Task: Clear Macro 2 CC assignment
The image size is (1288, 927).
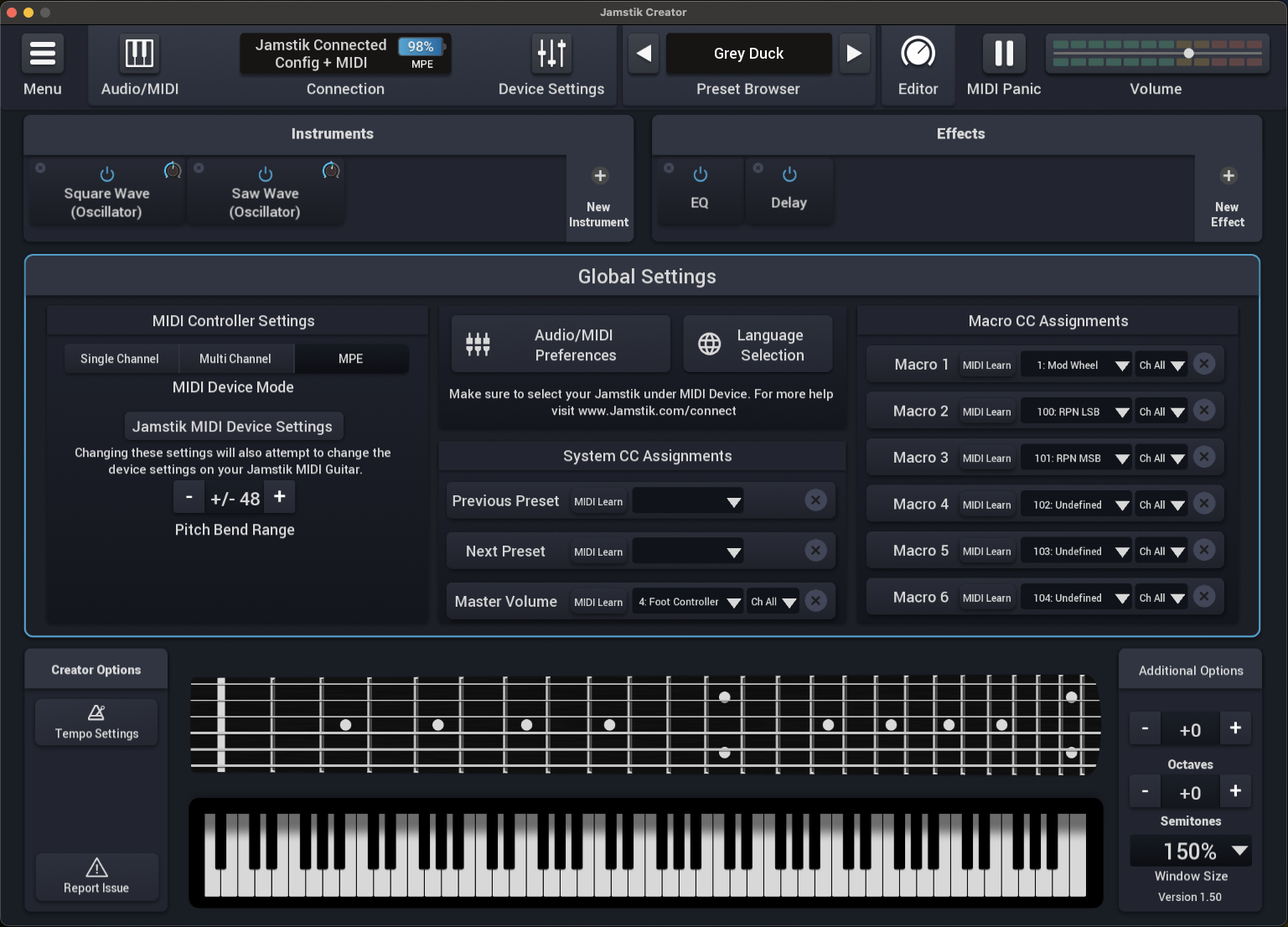Action: coord(1204,411)
